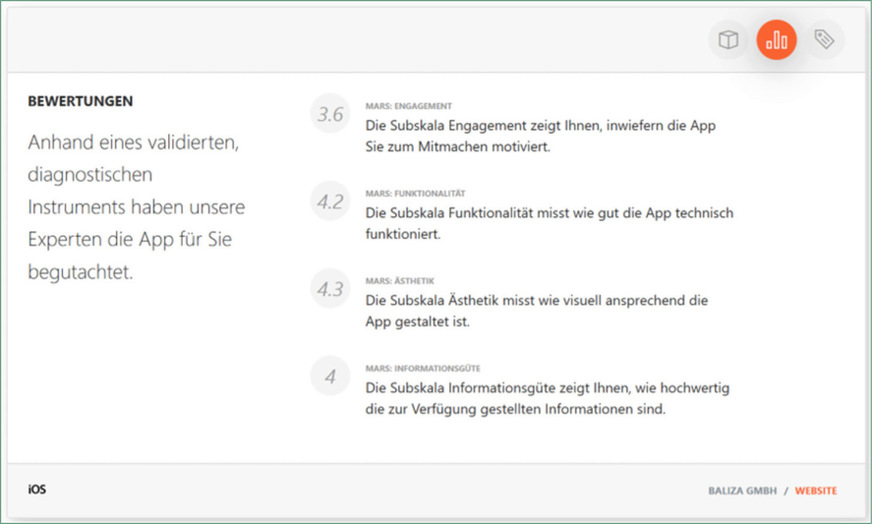
Task: Click the Funktionalität subscale description text
Action: 549,224
